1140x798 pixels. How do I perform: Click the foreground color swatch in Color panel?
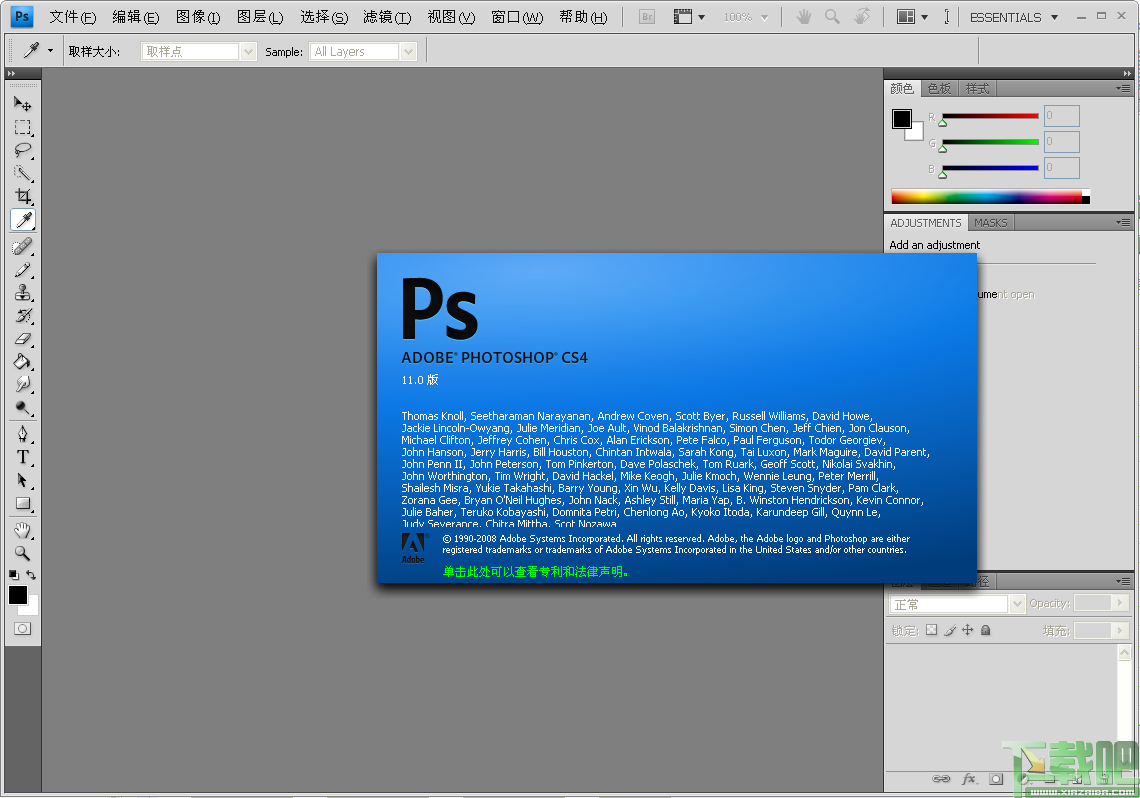click(902, 119)
